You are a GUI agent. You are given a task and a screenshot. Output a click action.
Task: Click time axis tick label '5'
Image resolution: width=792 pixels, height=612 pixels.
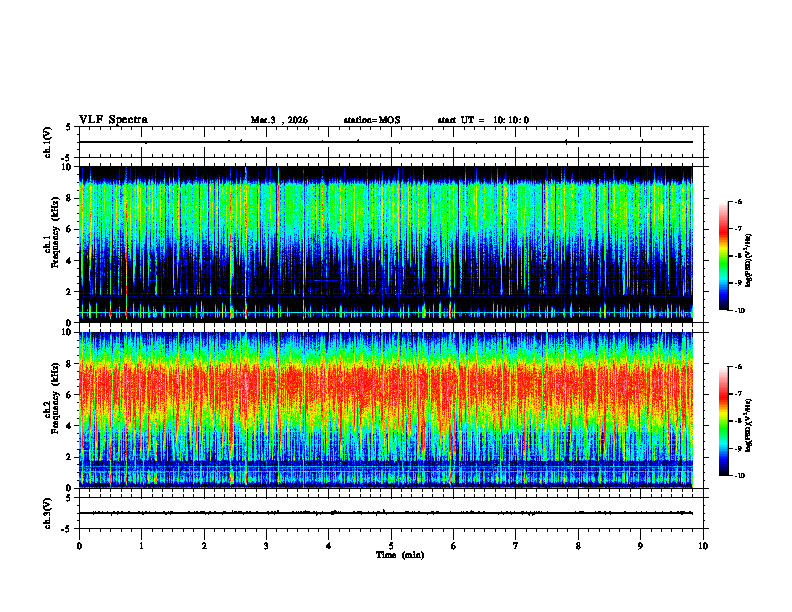tap(391, 546)
